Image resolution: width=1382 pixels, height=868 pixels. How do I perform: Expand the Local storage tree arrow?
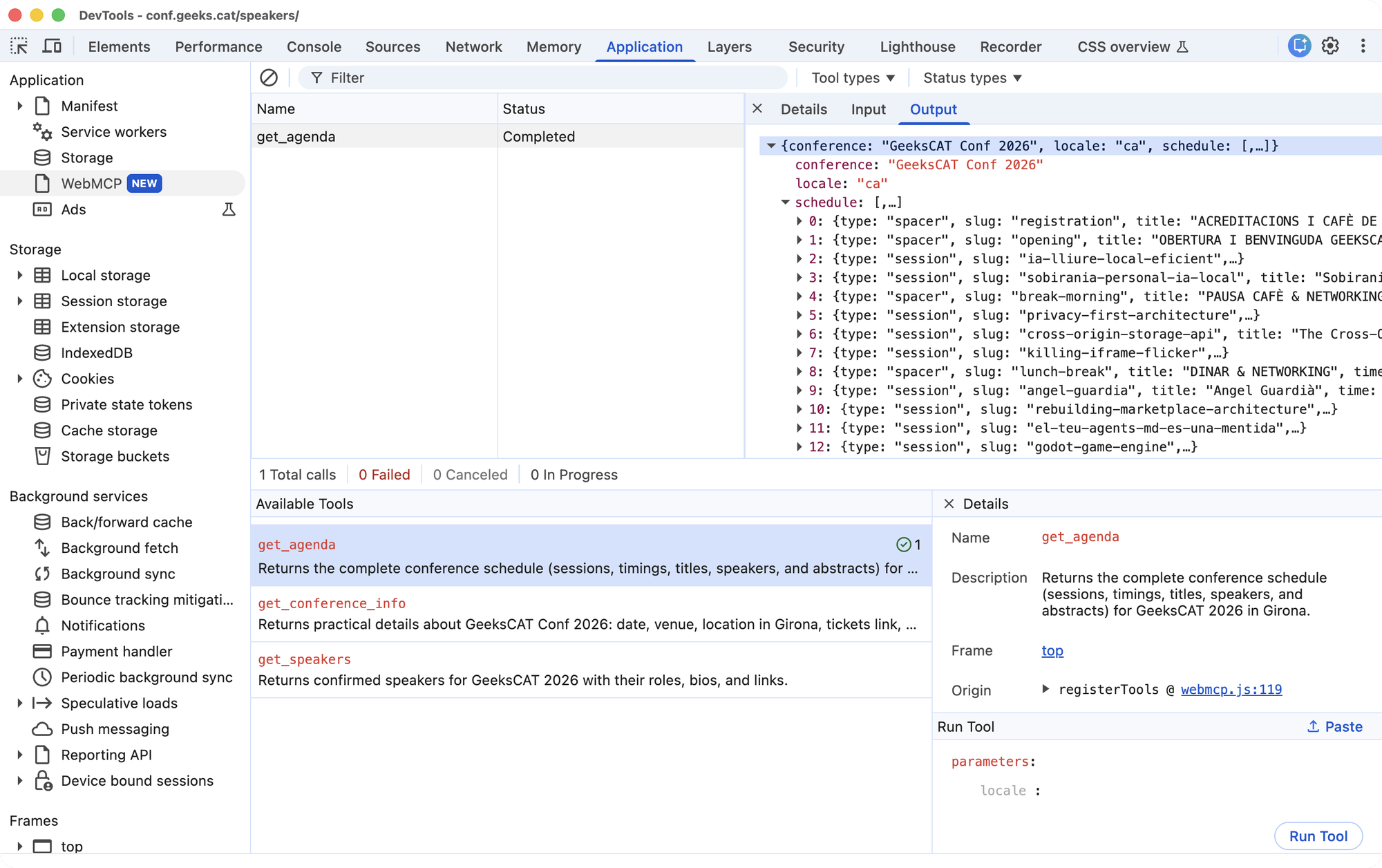20,275
